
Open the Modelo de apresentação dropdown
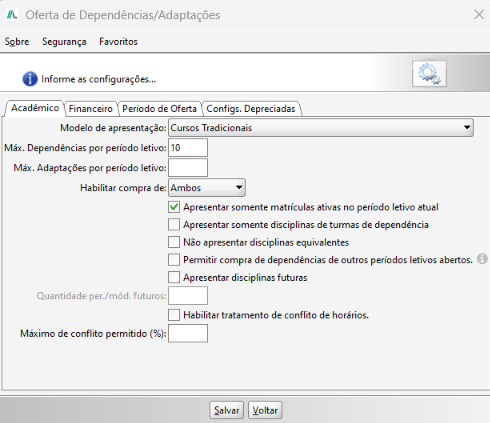(x=321, y=128)
